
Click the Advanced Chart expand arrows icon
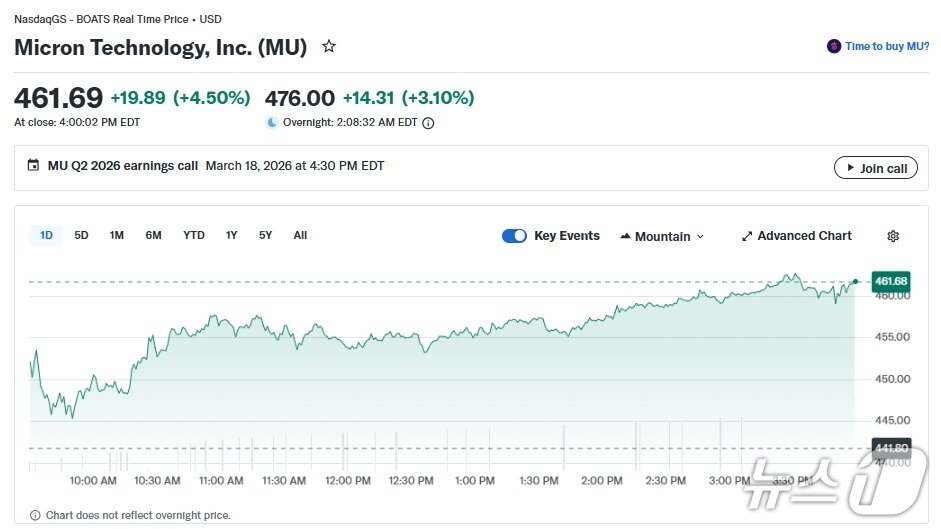(x=747, y=236)
